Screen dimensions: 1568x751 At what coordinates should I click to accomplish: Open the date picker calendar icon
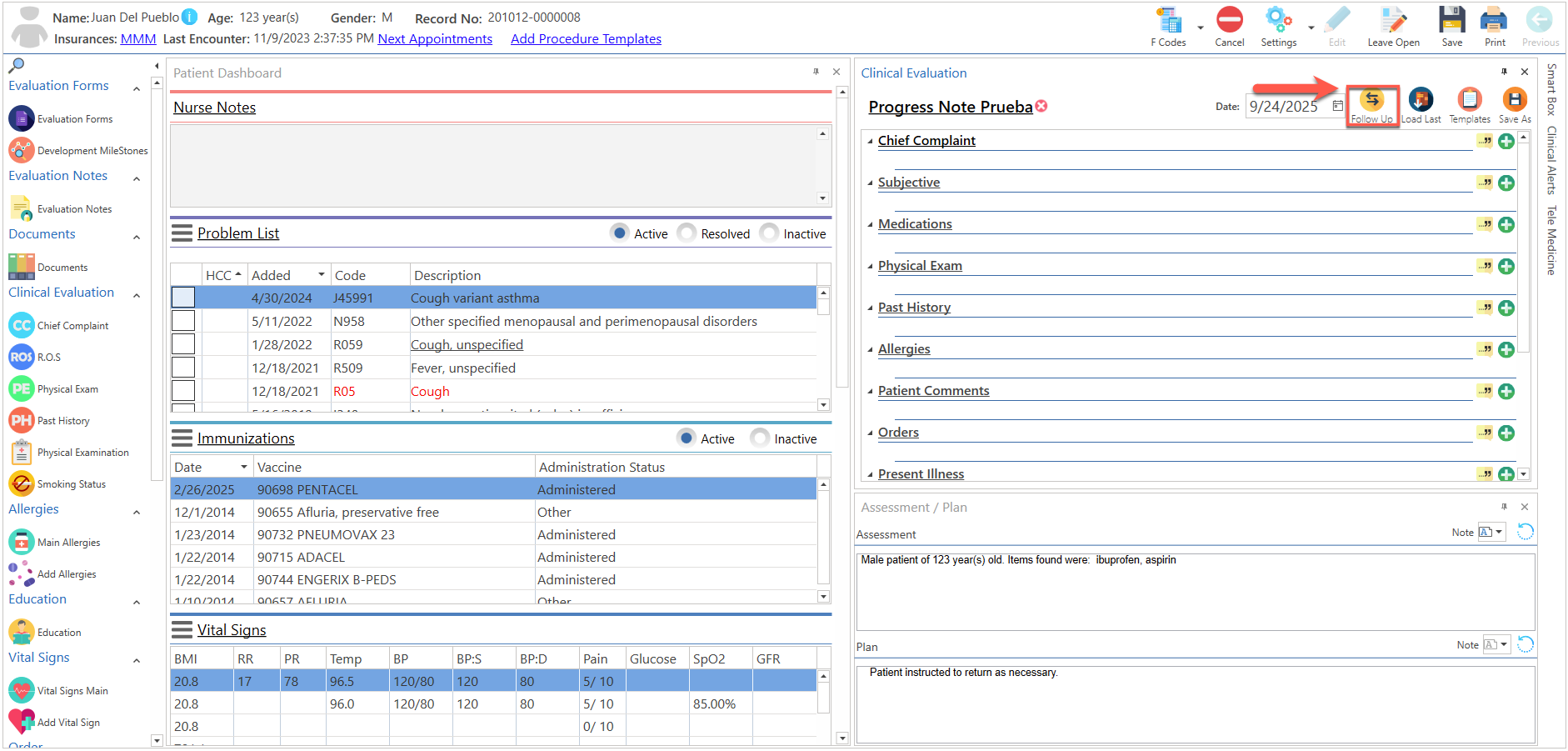1337,106
